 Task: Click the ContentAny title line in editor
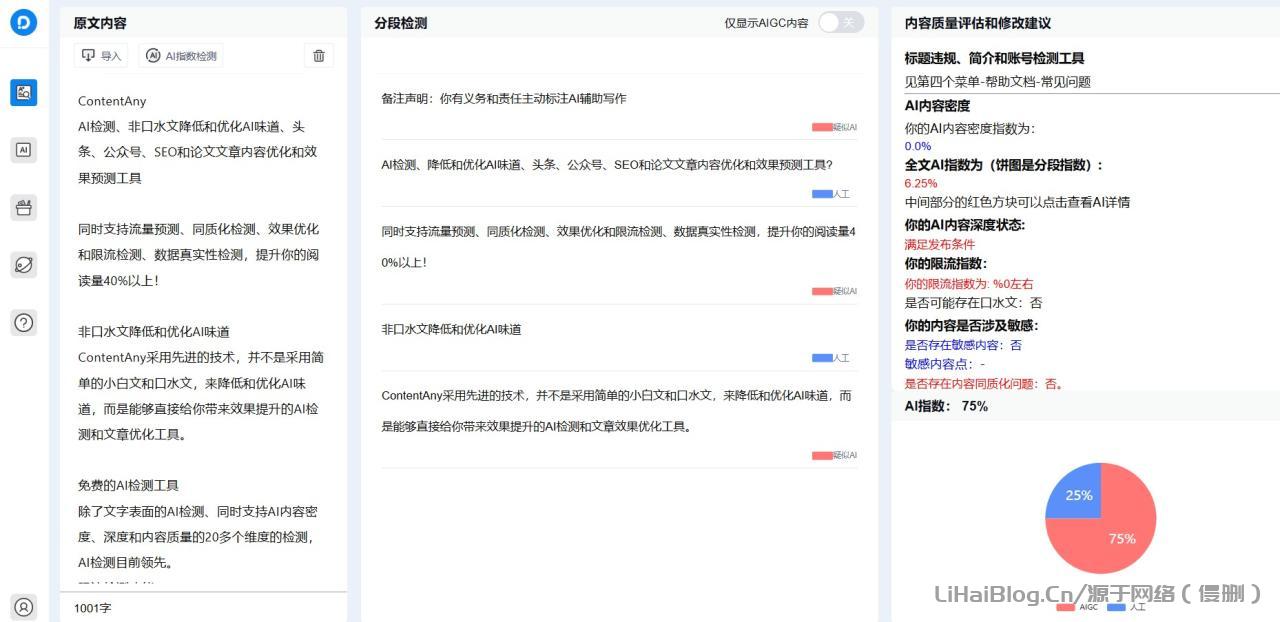[x=112, y=101]
